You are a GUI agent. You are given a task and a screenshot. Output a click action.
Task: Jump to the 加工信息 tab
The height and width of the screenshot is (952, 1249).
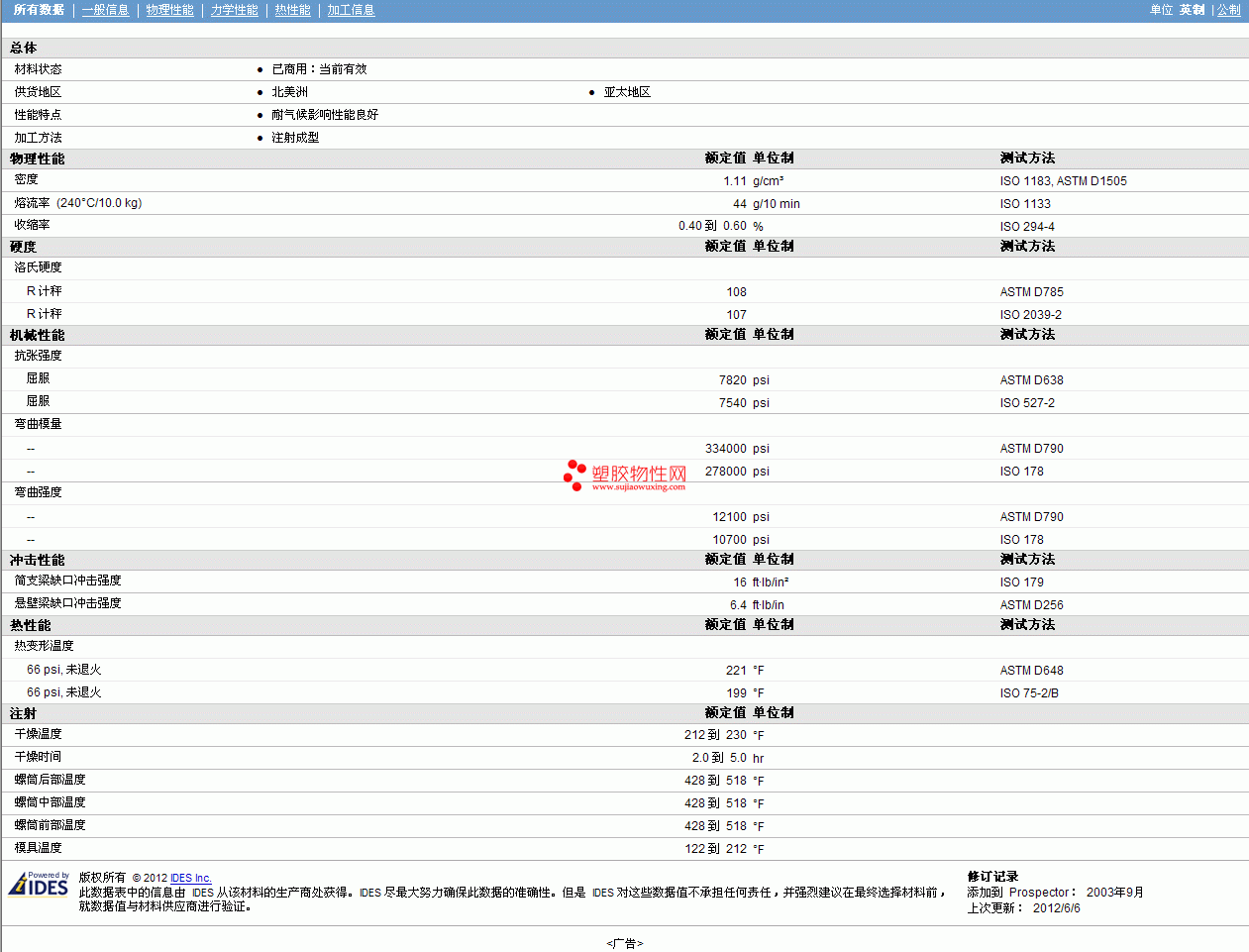(x=351, y=10)
